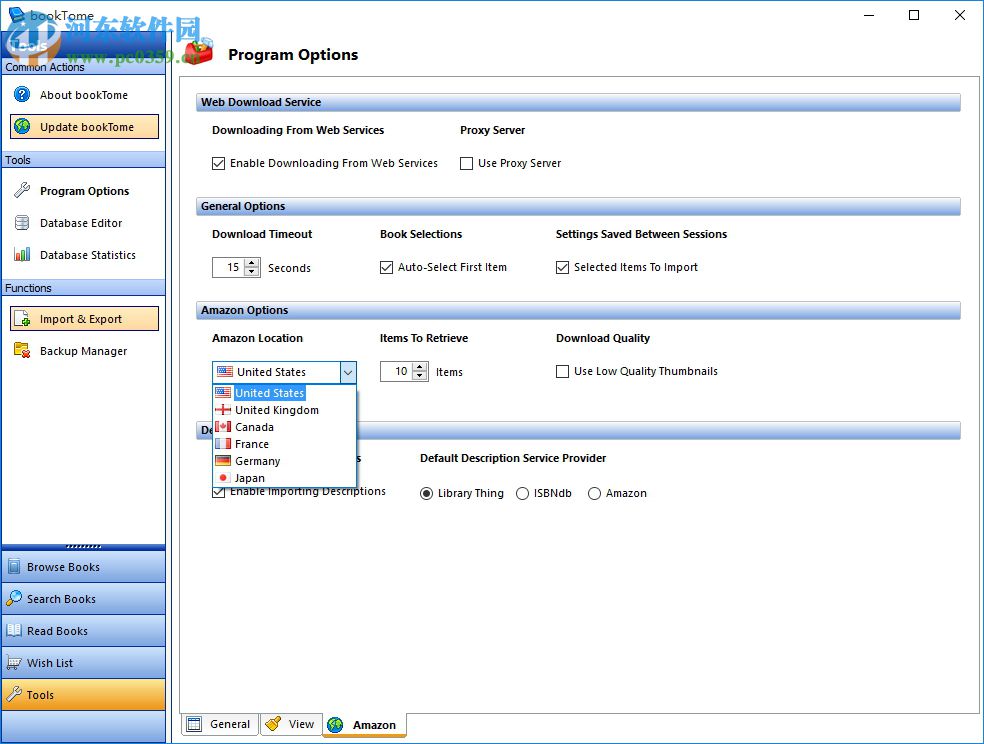
Task: Switch to the Amazon tab
Action: tap(364, 725)
